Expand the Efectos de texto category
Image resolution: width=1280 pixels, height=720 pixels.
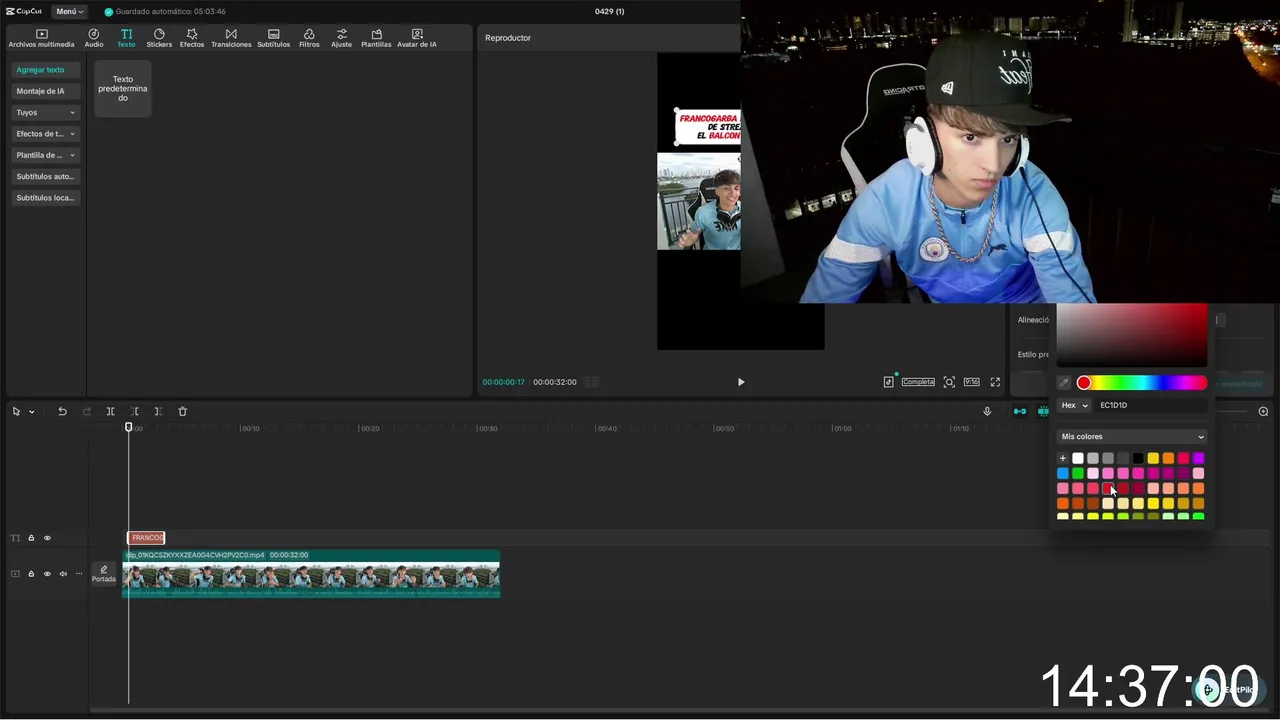45,134
